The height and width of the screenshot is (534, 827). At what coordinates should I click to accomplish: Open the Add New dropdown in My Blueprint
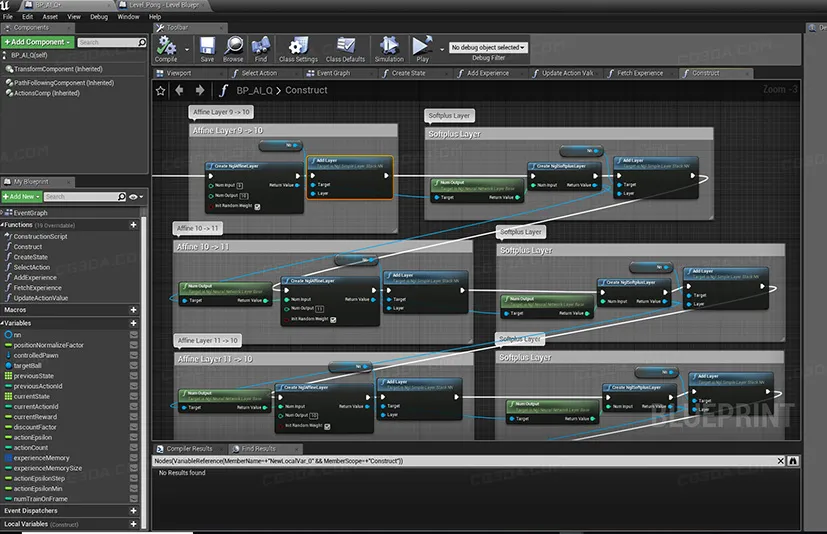(21, 196)
